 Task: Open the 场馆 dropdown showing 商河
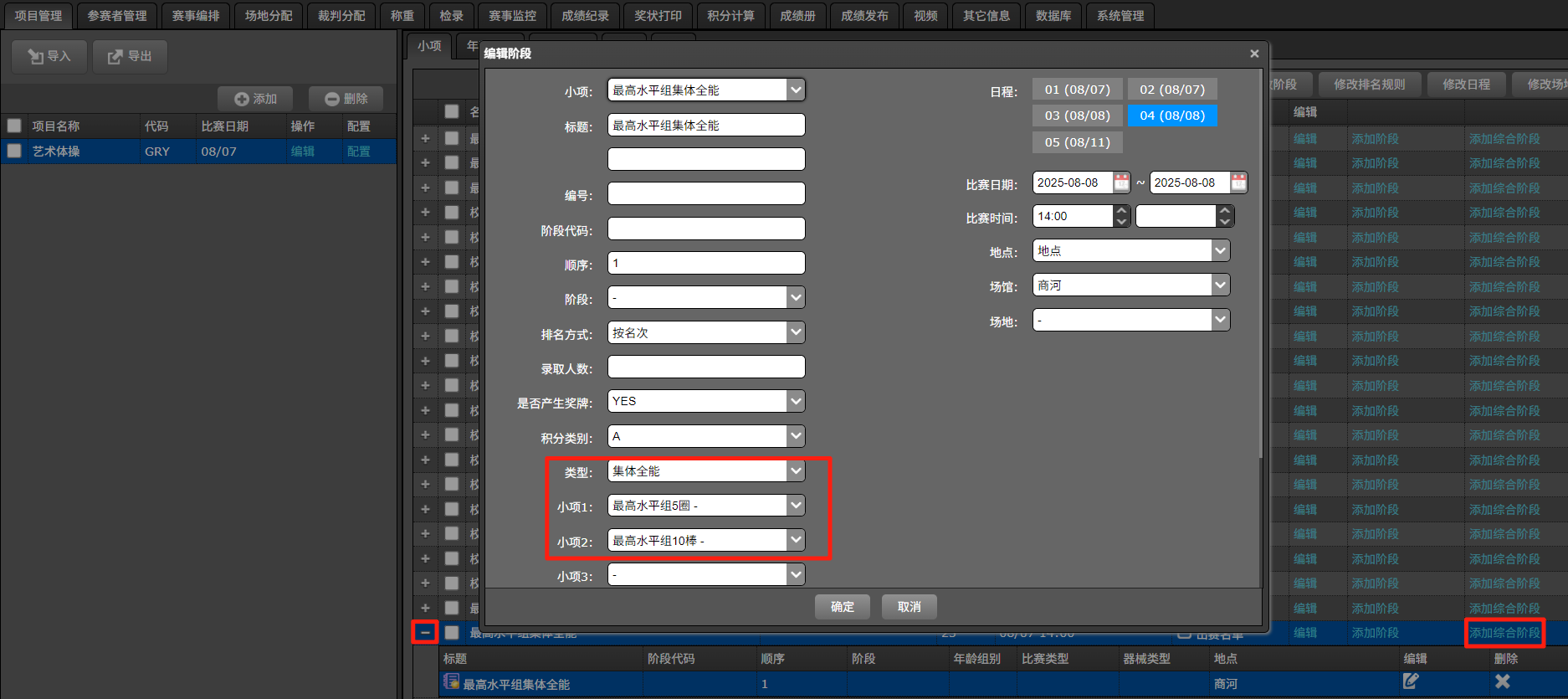click(1221, 285)
